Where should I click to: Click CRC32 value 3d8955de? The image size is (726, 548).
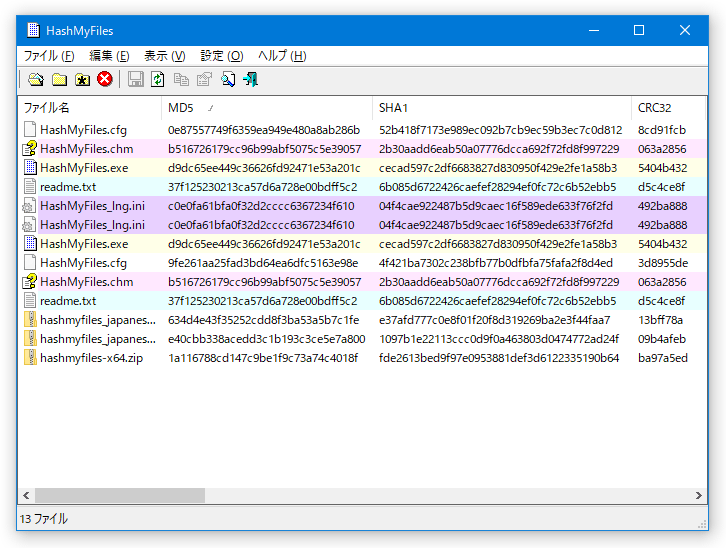pos(663,263)
